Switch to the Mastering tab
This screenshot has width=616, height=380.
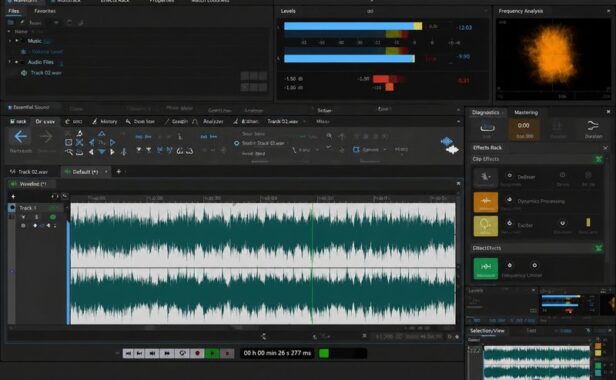tap(526, 112)
